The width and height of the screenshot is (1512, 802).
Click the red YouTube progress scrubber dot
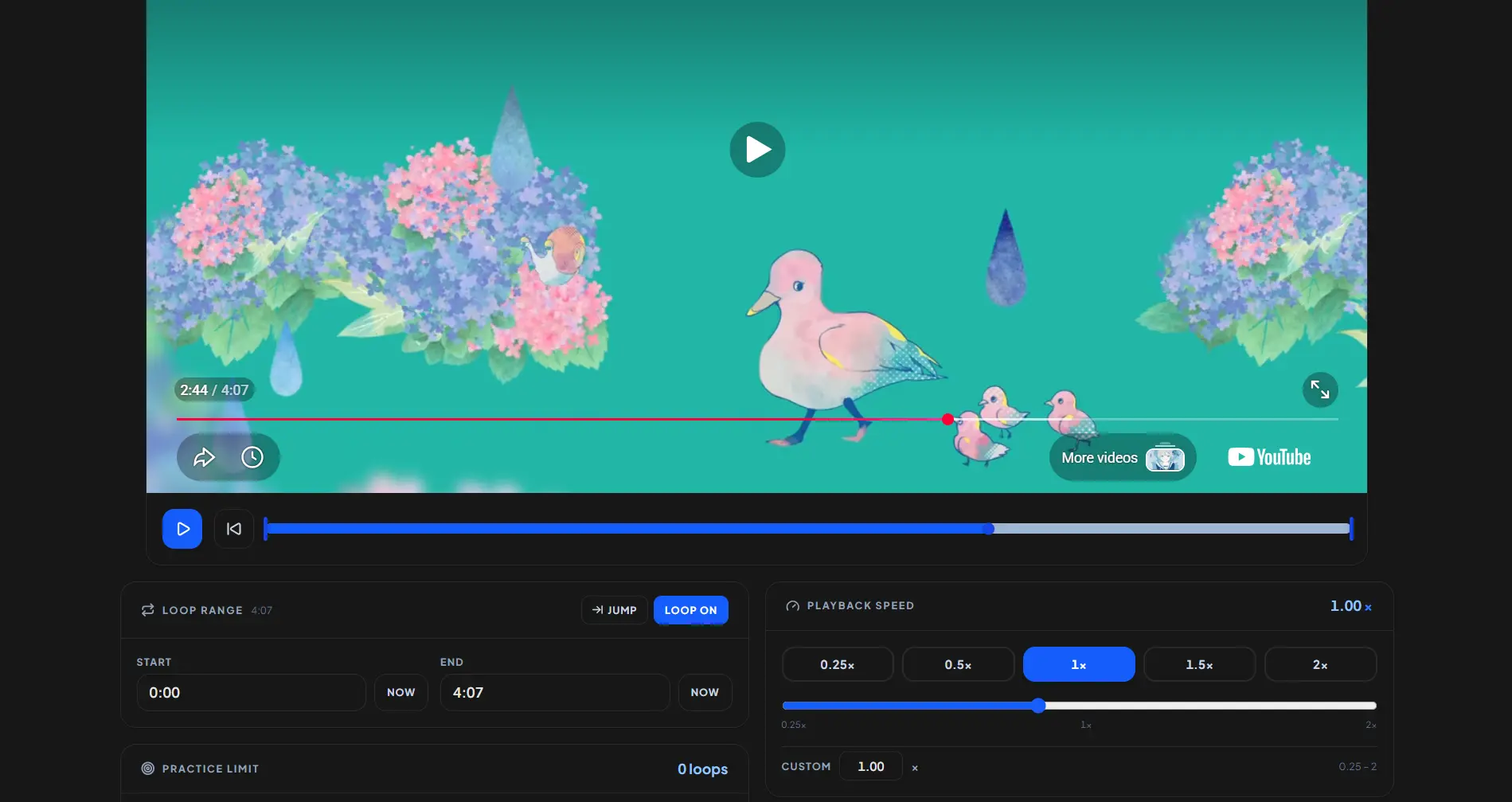pyautogui.click(x=947, y=419)
